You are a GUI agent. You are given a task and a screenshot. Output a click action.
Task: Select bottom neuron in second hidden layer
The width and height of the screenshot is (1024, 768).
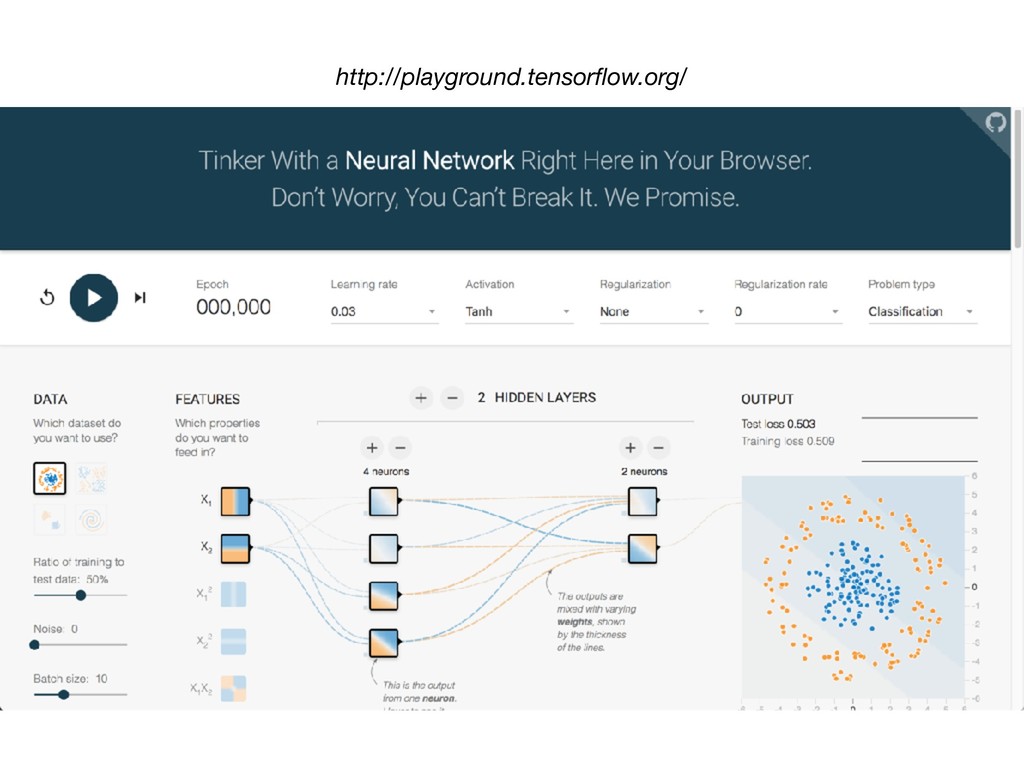(643, 549)
